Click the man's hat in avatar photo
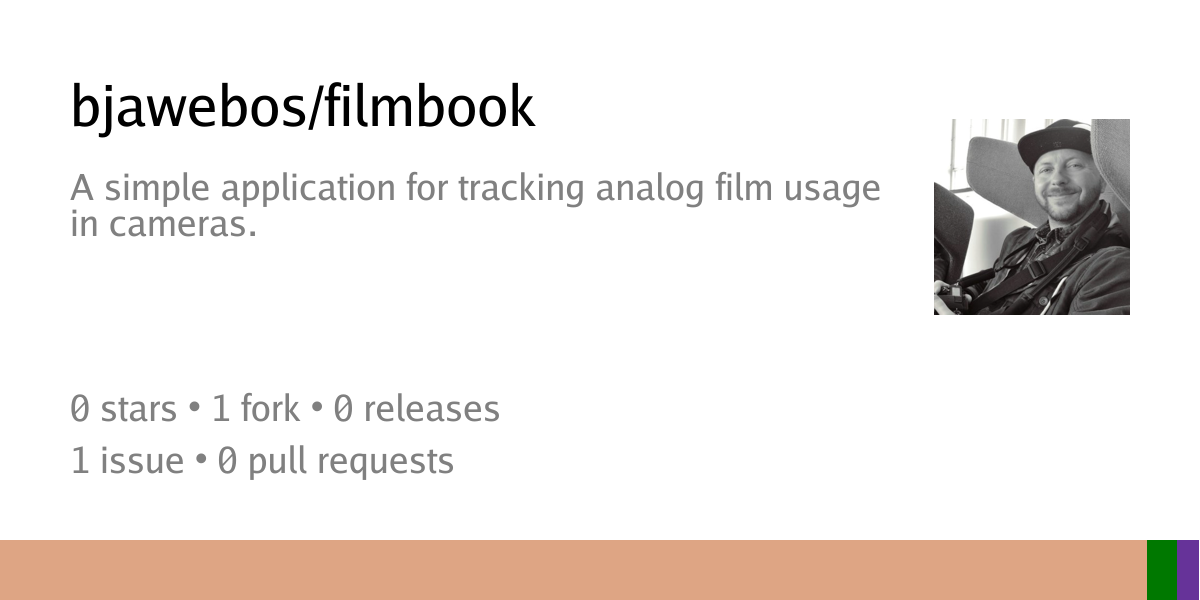 1053,143
